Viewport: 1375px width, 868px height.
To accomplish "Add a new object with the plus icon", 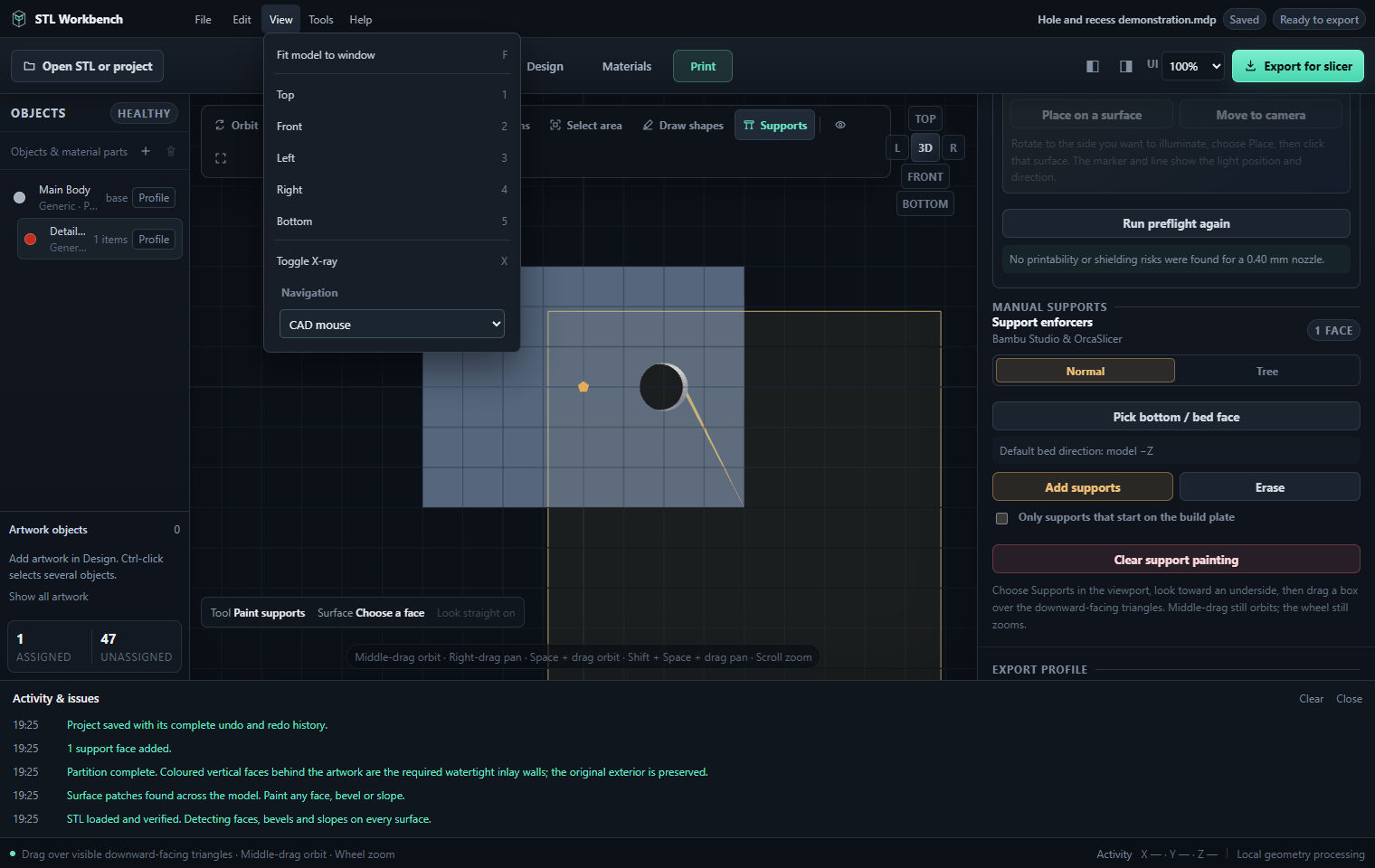I will click(x=146, y=151).
